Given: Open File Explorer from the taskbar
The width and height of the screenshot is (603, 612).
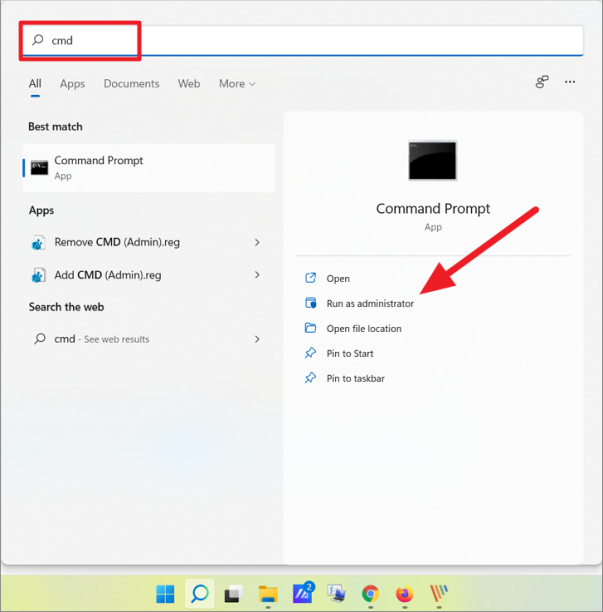Looking at the screenshot, I should pos(268,594).
